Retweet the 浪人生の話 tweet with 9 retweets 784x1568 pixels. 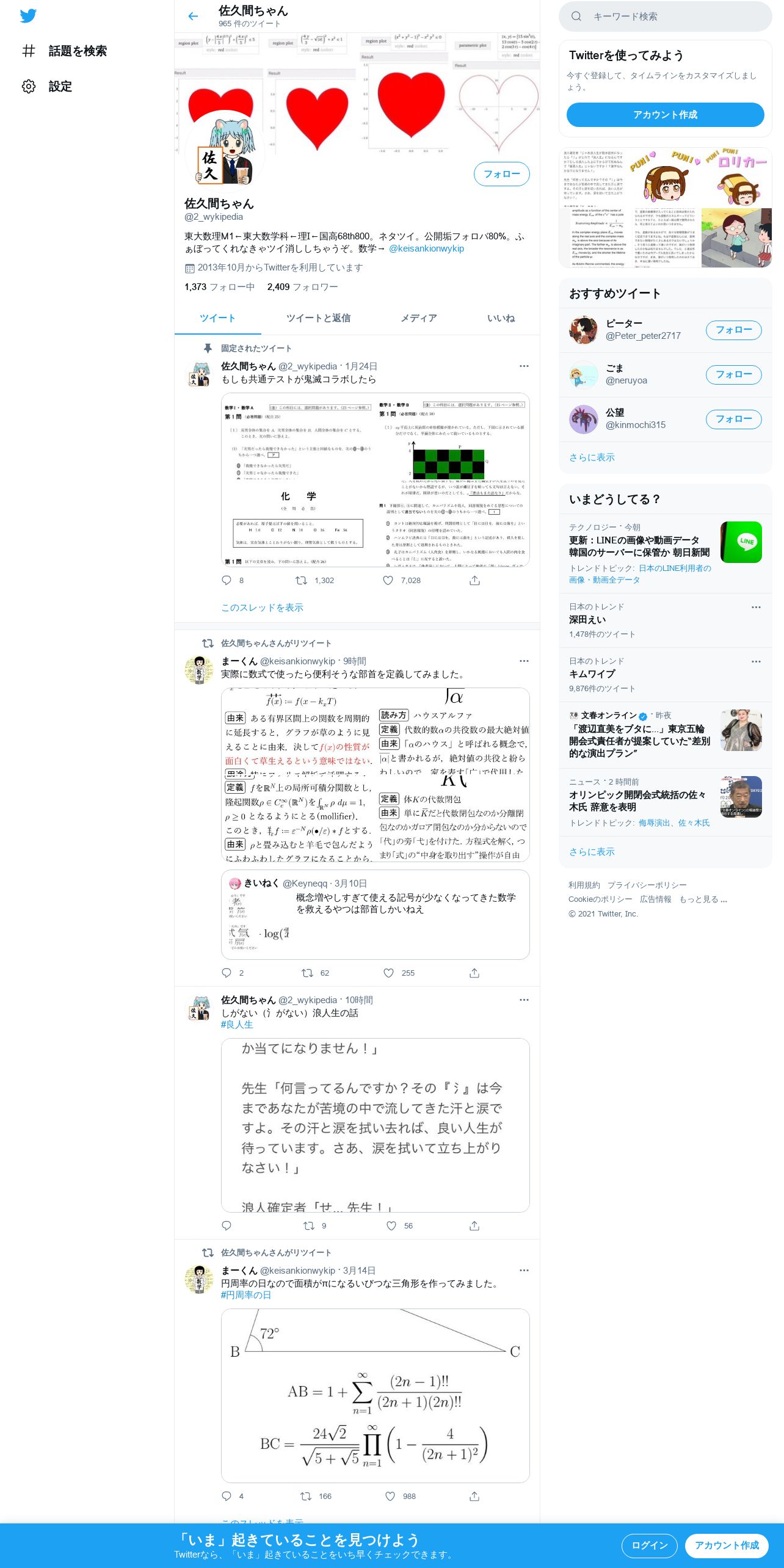309,1225
